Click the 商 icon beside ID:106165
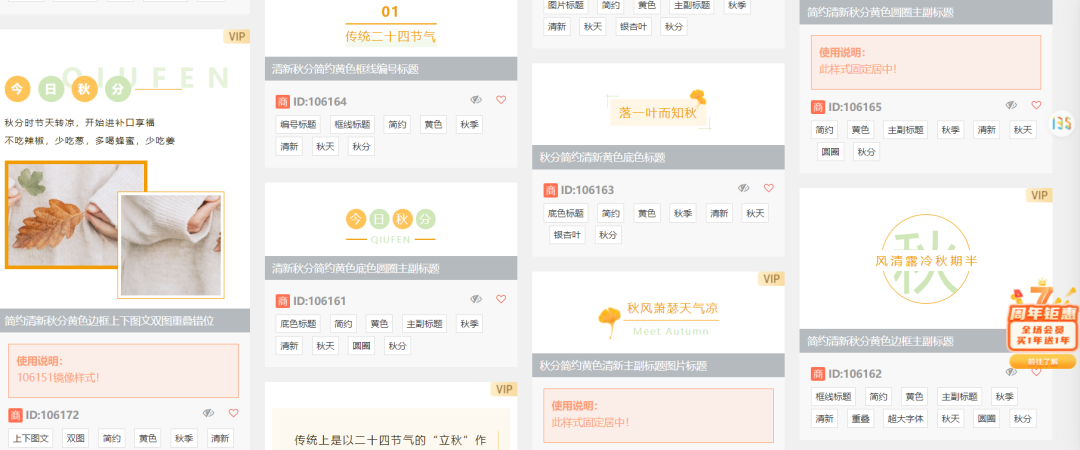This screenshot has width=1080, height=450. [x=818, y=108]
